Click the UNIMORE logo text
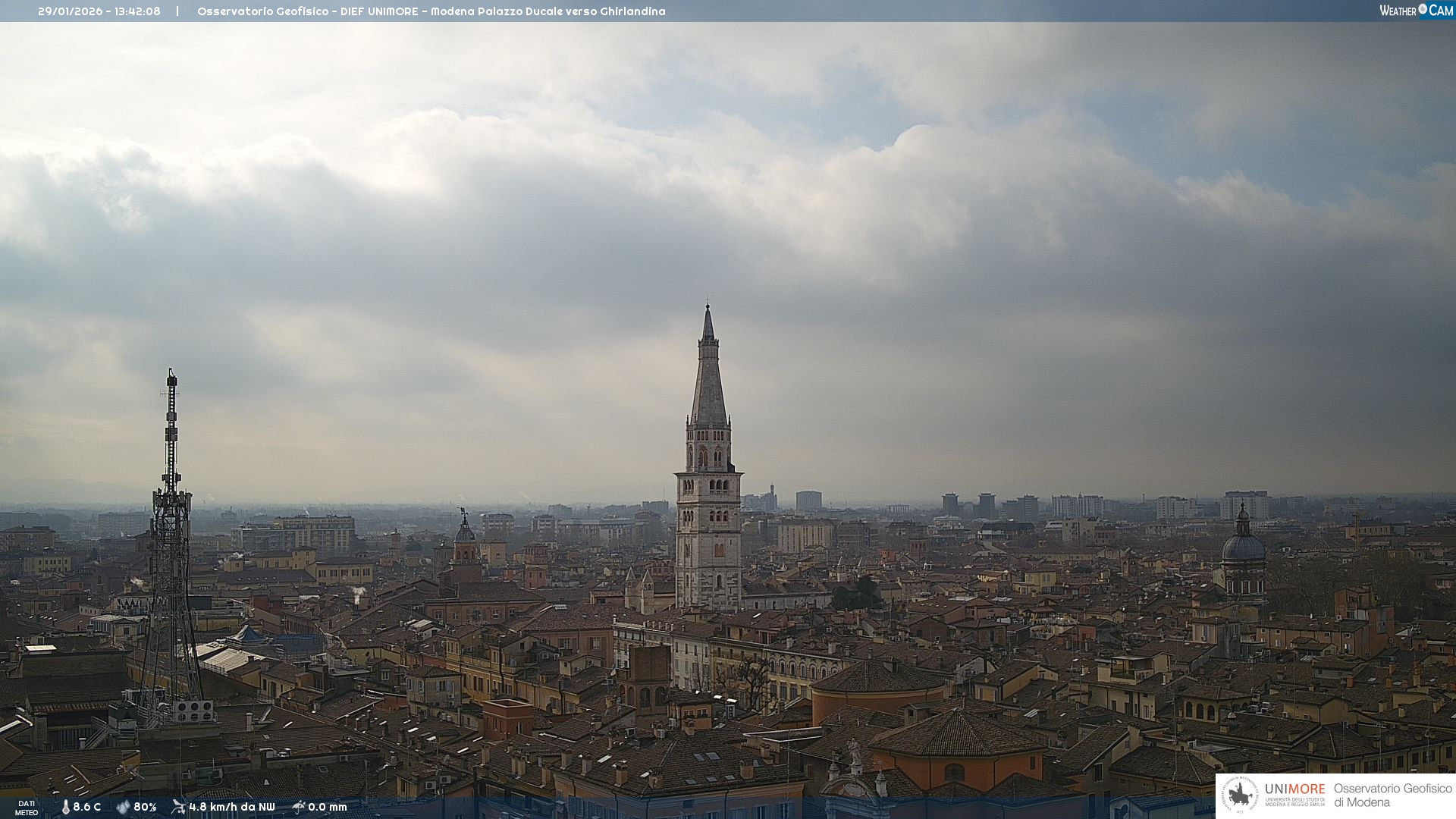The image size is (1456, 819). [1294, 789]
